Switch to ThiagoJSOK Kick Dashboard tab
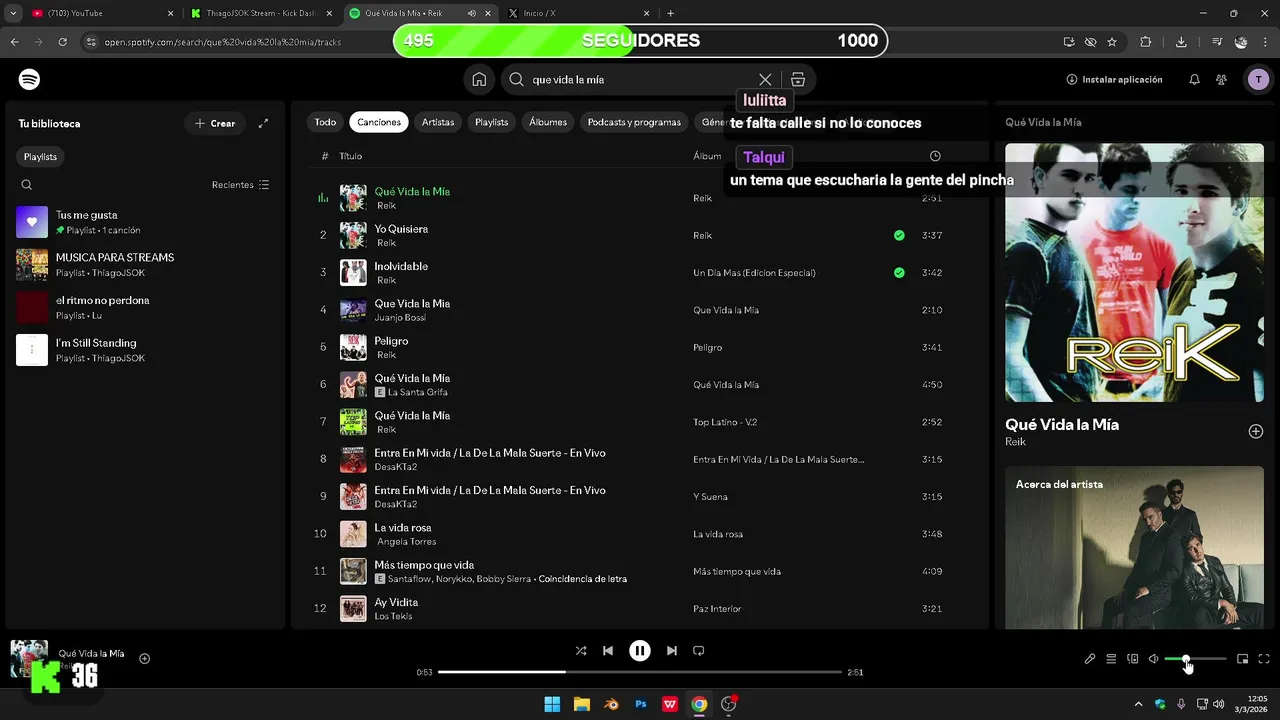Viewport: 1280px width, 720px height. click(x=261, y=14)
